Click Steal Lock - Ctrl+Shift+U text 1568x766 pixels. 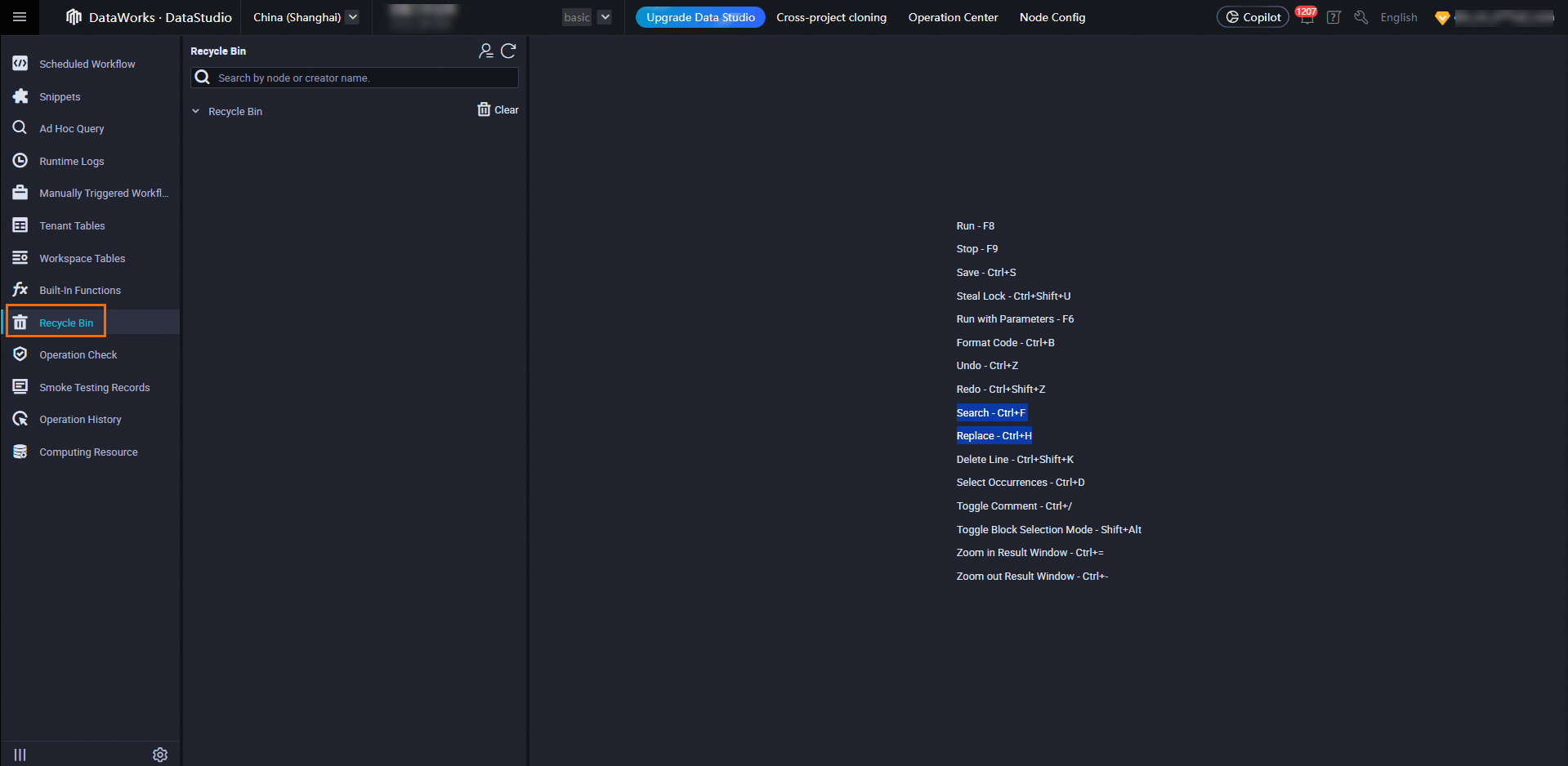[1013, 296]
